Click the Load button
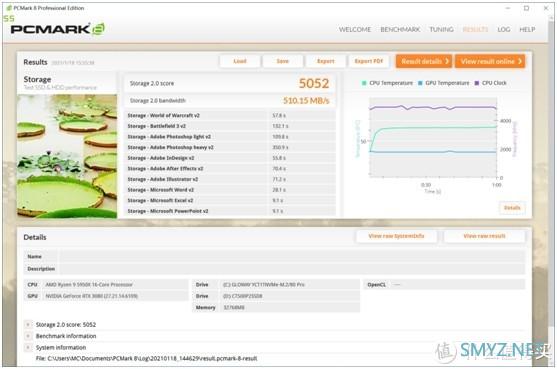This screenshot has height=369, width=557. pos(240,61)
